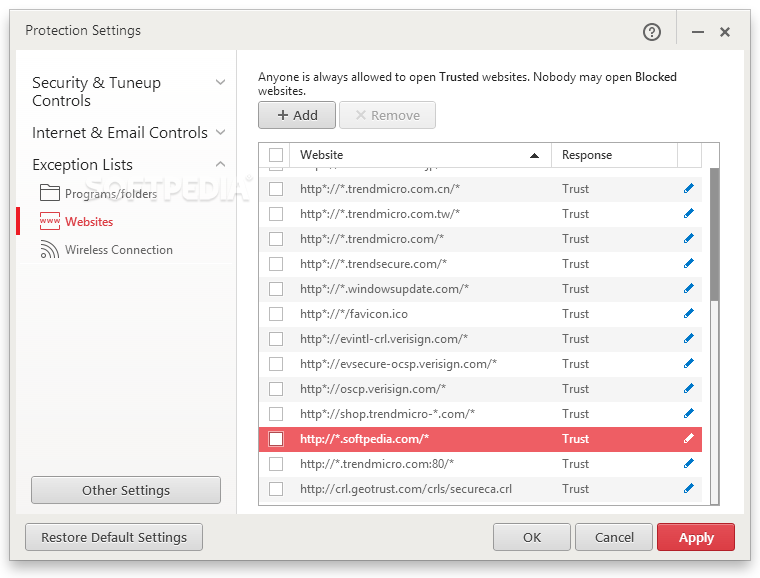Image resolution: width=760 pixels, height=578 pixels.
Task: Open Security & Tuneup Controls section
Action: [96, 92]
